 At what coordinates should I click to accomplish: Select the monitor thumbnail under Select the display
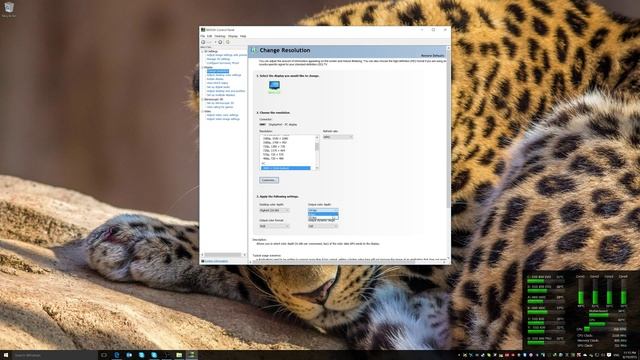274,85
